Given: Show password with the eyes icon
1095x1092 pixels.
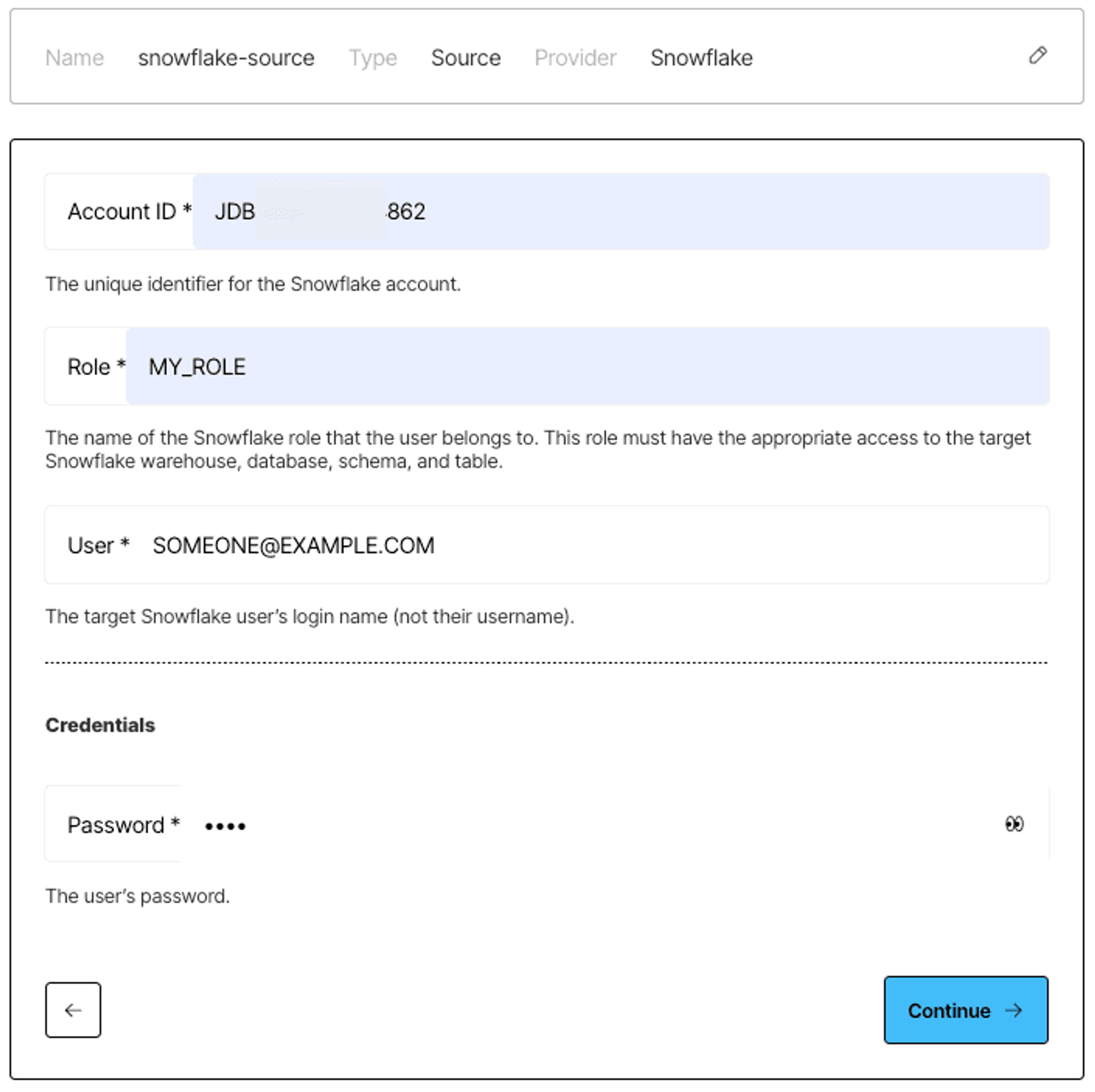Looking at the screenshot, I should (1014, 824).
